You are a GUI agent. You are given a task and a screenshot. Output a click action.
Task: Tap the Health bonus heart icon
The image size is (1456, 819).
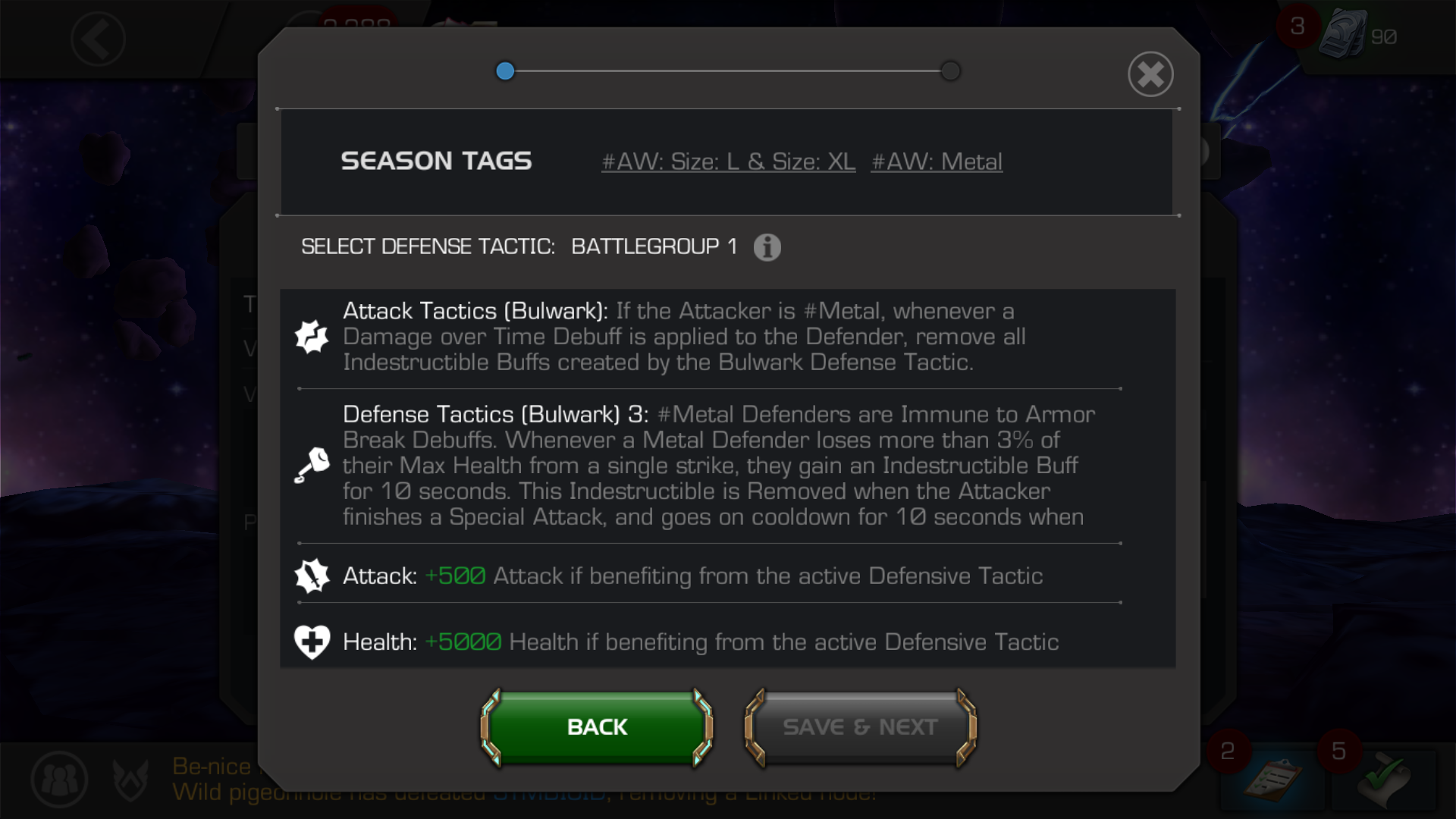click(x=312, y=642)
